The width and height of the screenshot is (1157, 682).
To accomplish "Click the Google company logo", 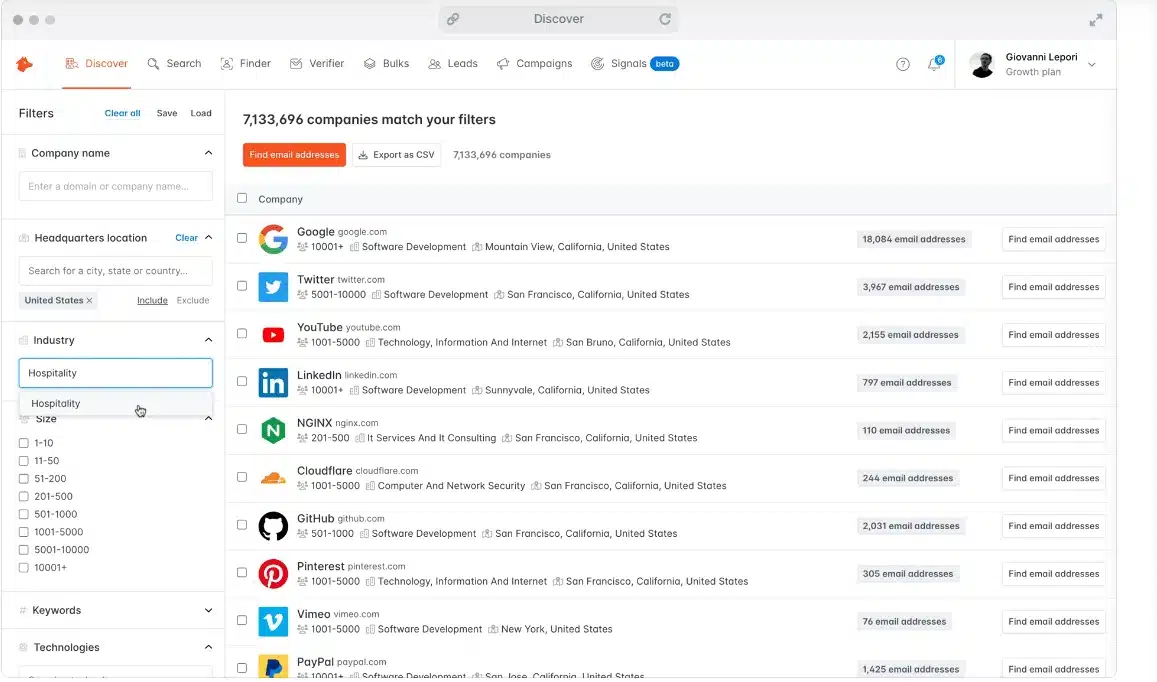I will coord(273,239).
